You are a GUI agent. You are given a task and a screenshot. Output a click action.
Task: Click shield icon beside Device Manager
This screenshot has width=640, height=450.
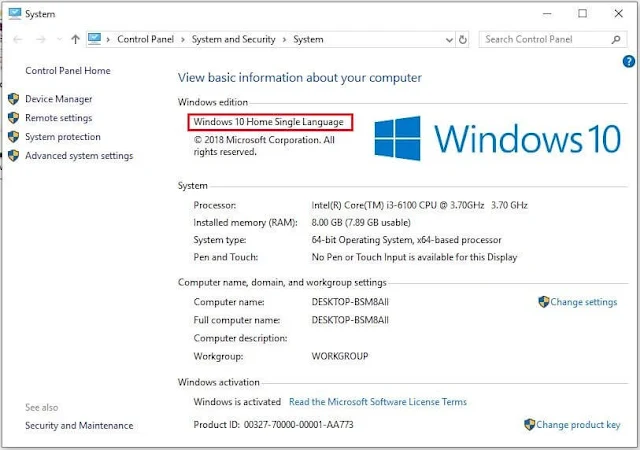(13, 99)
